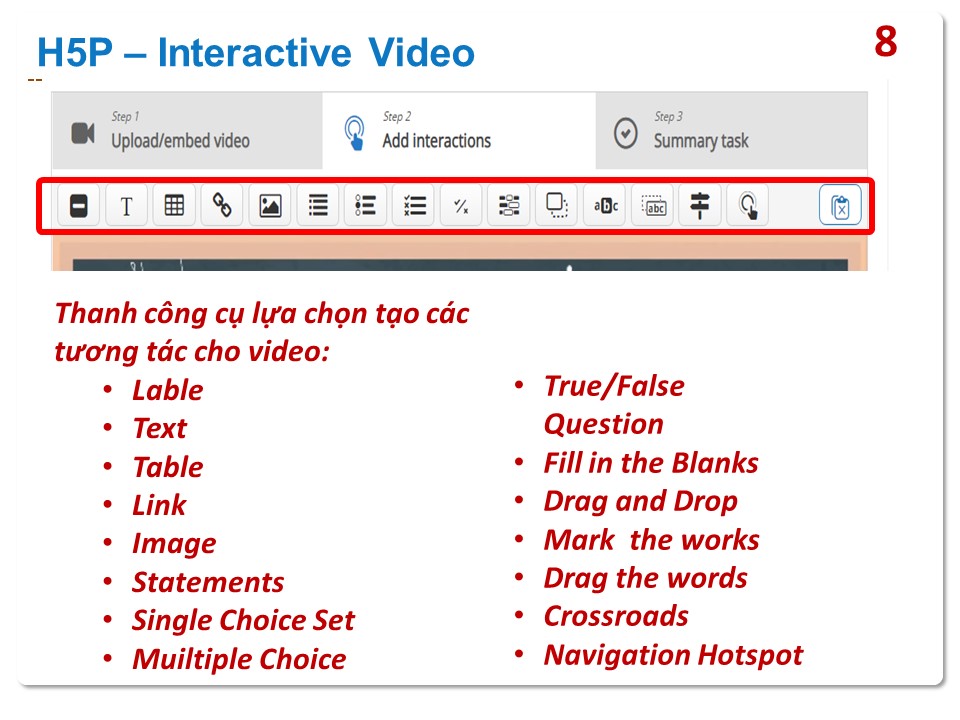Select the Statements list icon
This screenshot has height=720, width=960.
[x=318, y=206]
